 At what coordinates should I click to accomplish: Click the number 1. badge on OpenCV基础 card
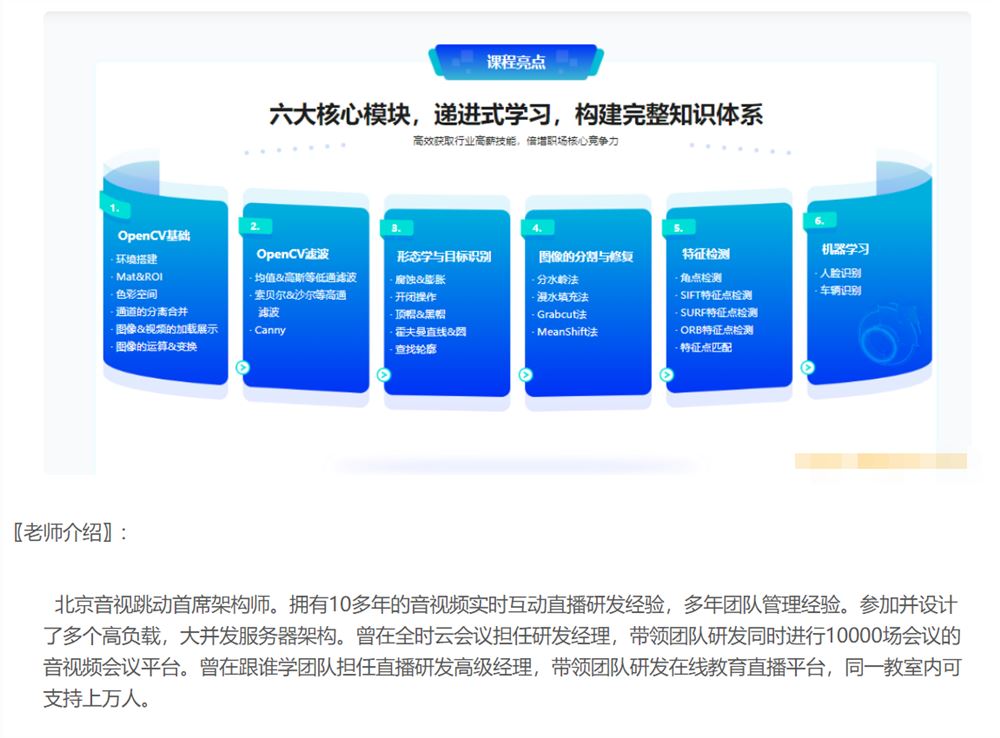point(115,207)
